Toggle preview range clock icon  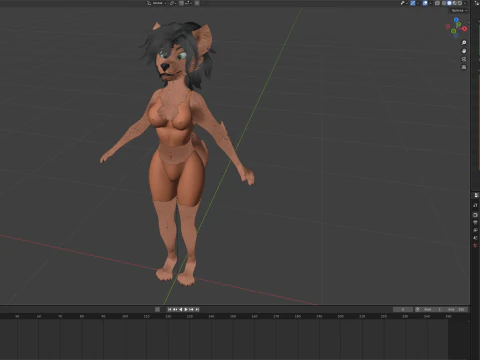(x=417, y=309)
